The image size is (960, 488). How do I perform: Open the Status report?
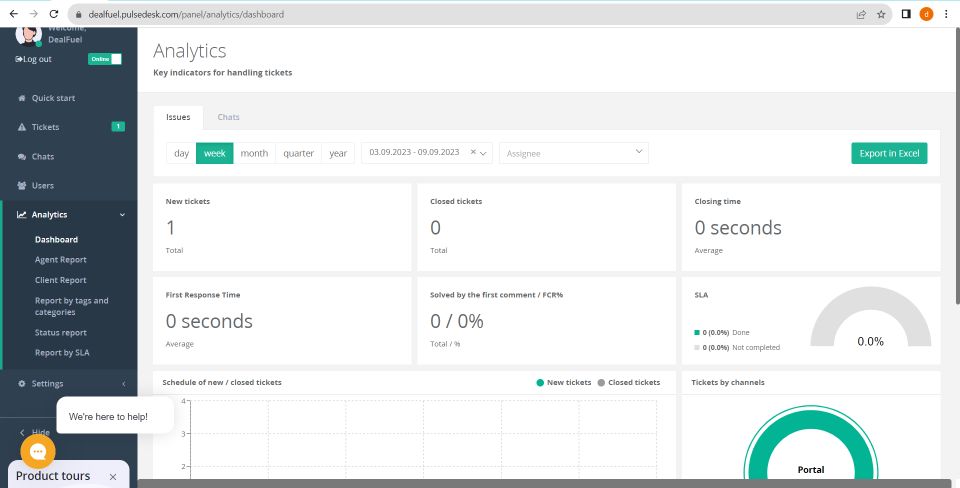click(61, 332)
